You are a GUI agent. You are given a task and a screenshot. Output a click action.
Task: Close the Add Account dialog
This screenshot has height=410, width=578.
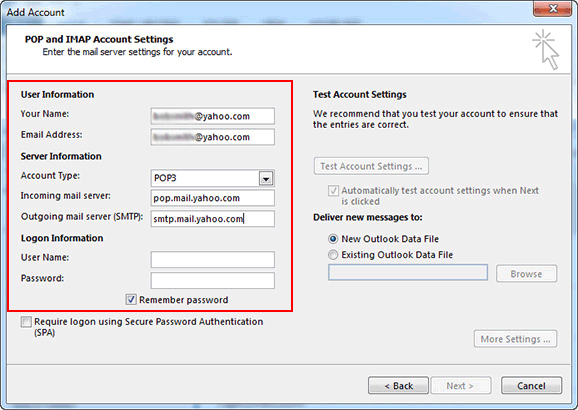pyautogui.click(x=552, y=8)
